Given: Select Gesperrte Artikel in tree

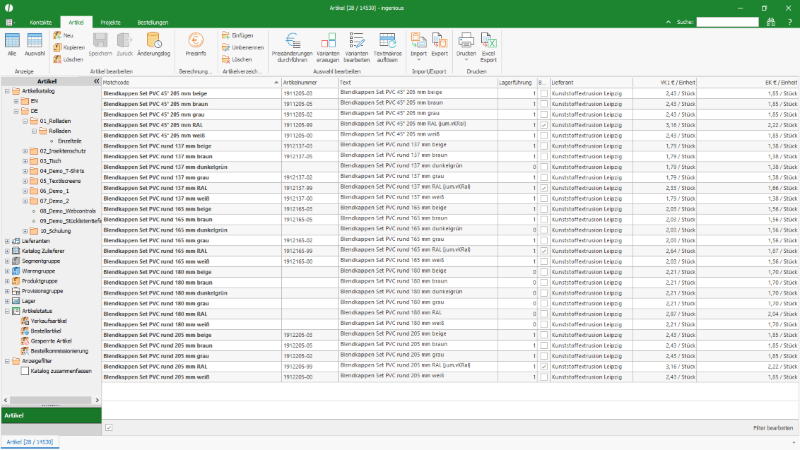Looking at the screenshot, I should pyautogui.click(x=51, y=341).
